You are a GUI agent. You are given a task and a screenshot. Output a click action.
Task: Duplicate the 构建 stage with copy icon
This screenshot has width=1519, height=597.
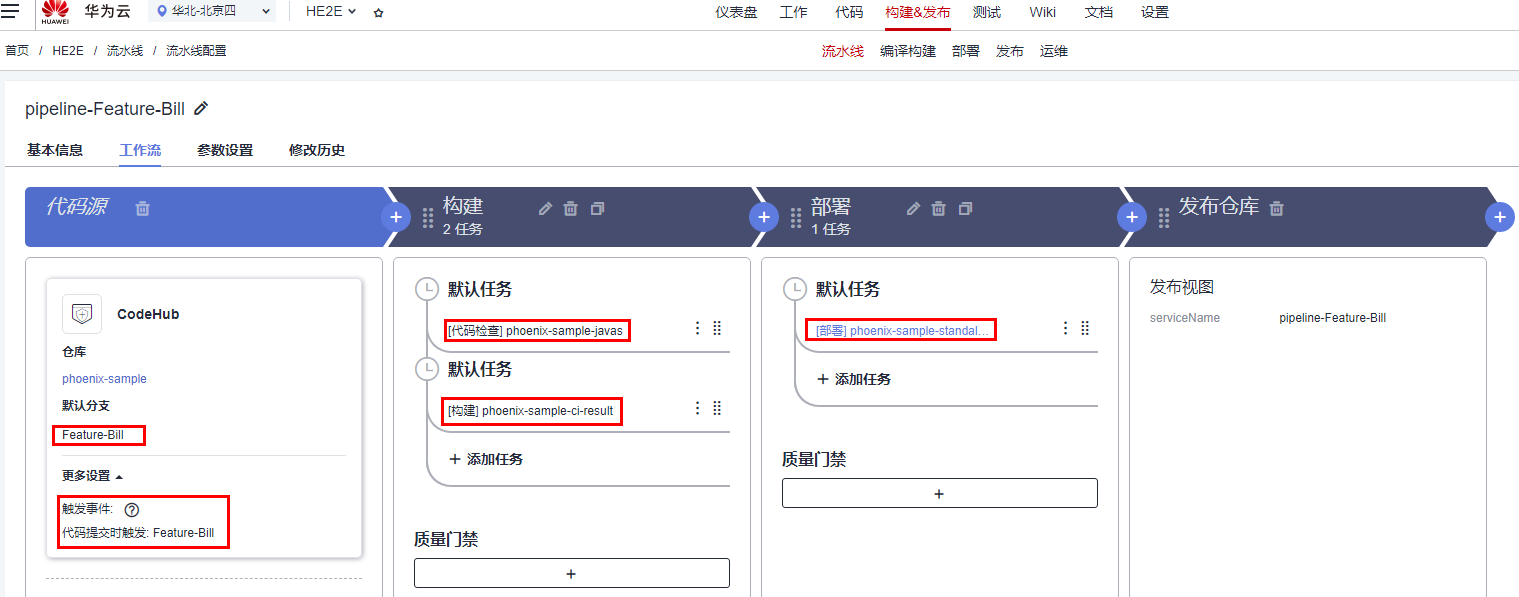coord(597,208)
